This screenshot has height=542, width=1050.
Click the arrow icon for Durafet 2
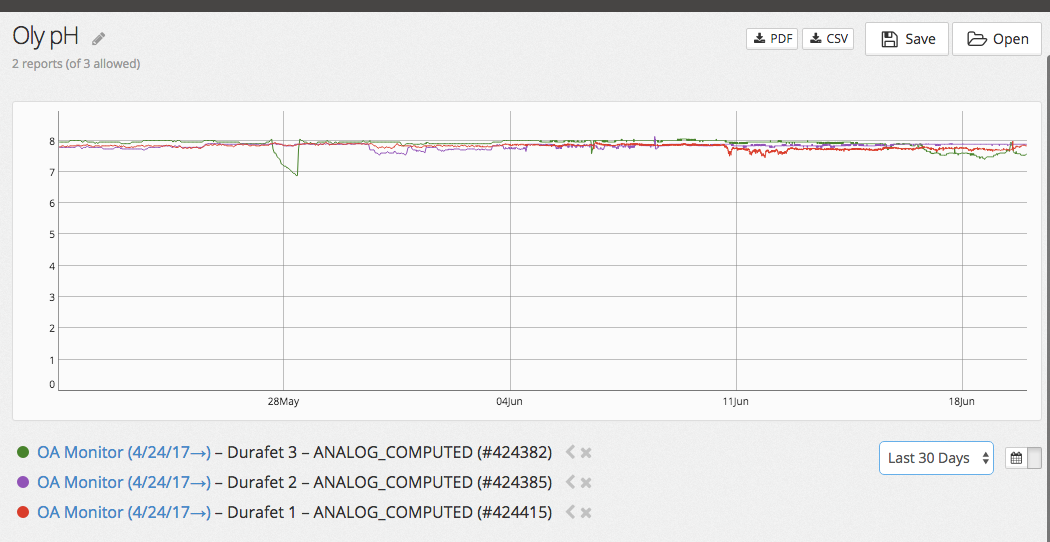pos(570,482)
